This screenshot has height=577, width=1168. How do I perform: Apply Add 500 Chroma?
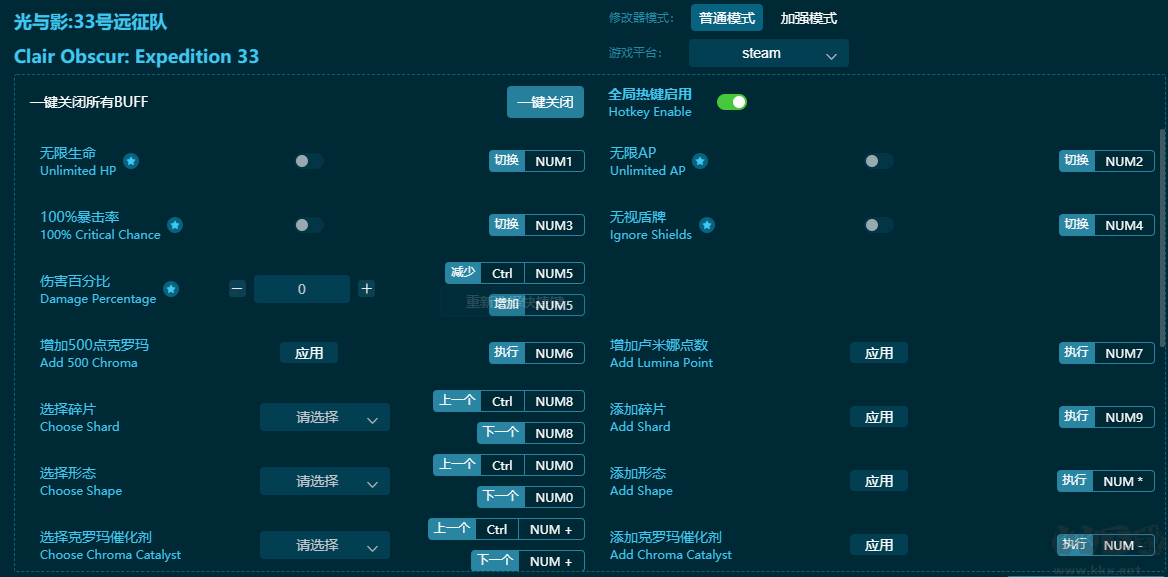click(x=309, y=353)
